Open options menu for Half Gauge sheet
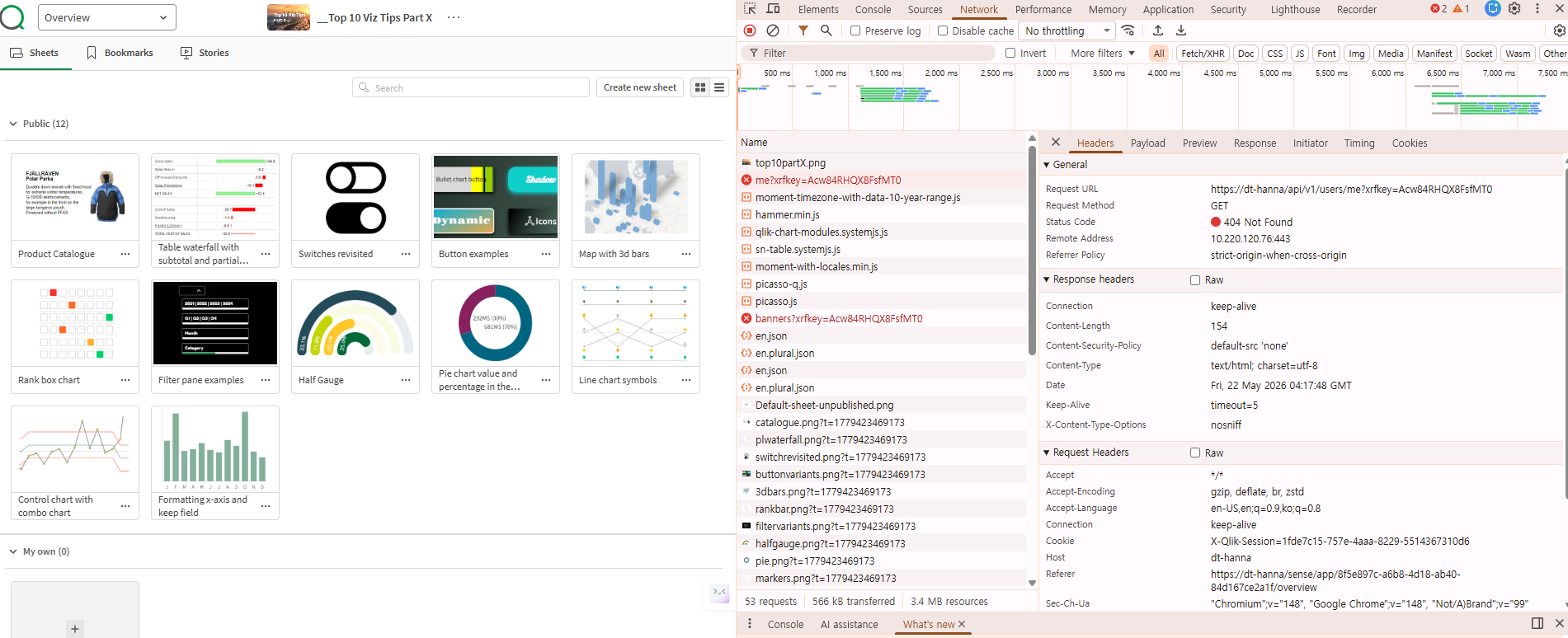 tap(406, 380)
